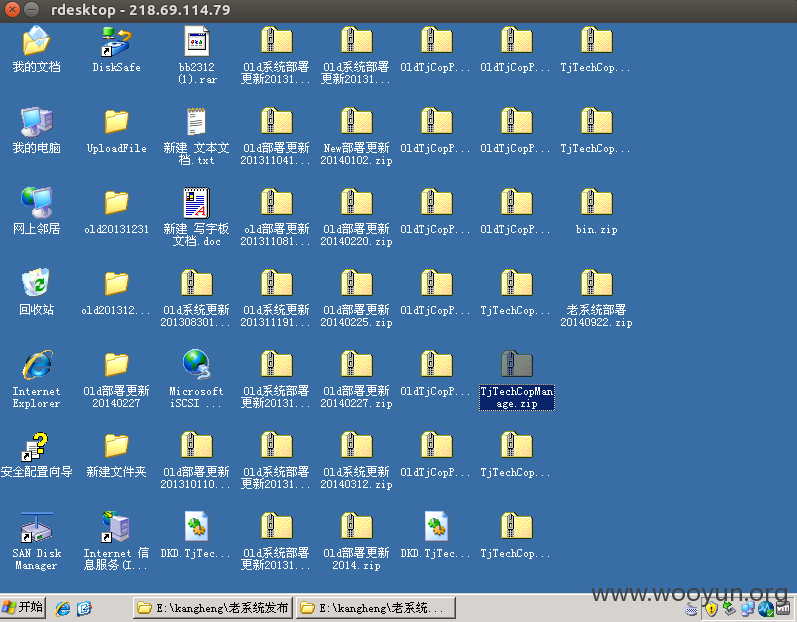Launch Internet Explorer from quick launch
Screen dimensions: 797x622
[x=63, y=608]
